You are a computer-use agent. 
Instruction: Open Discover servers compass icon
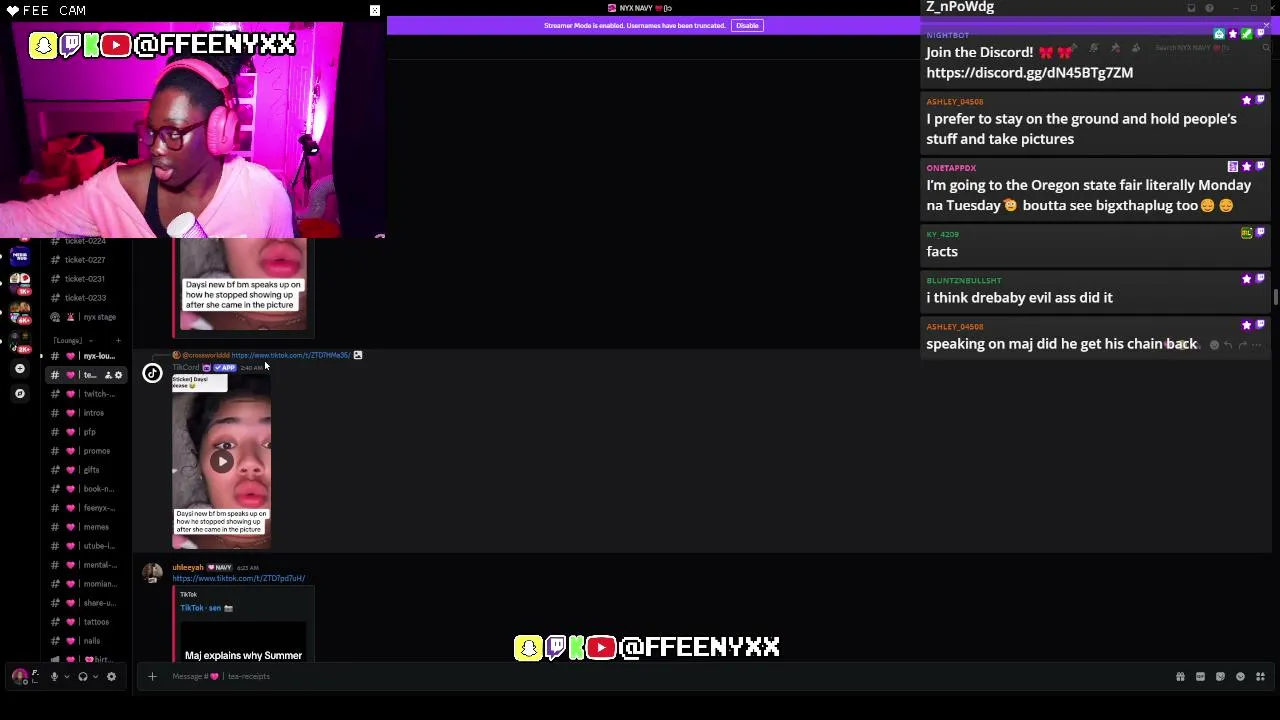click(20, 394)
